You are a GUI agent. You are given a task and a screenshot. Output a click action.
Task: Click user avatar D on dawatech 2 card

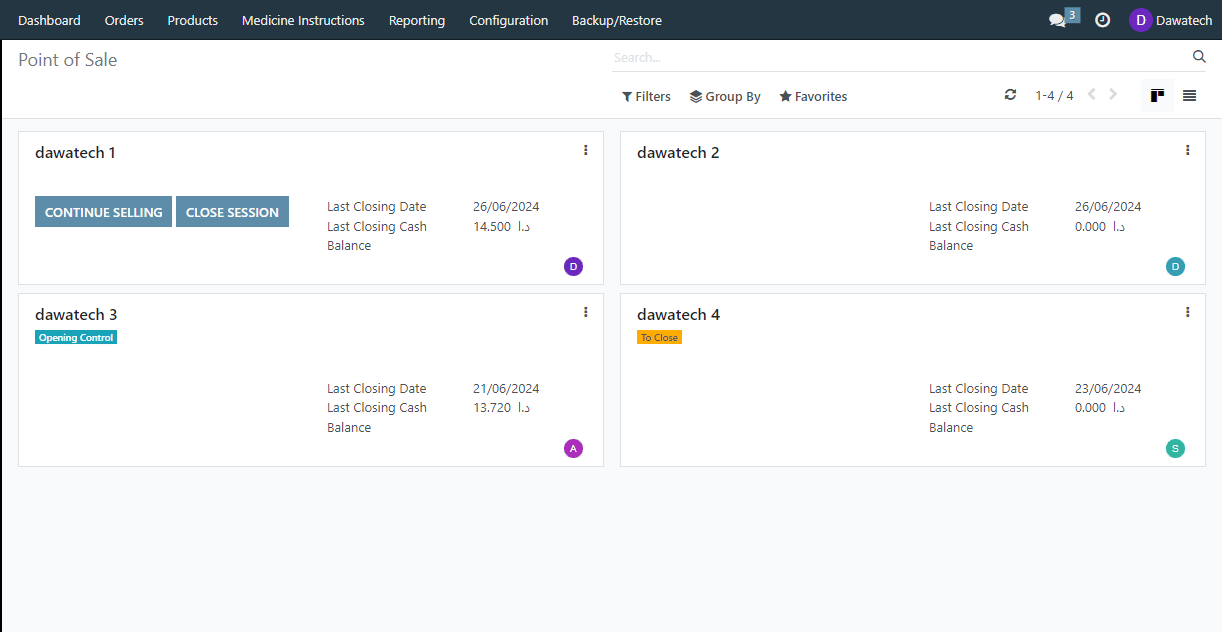coord(1175,266)
